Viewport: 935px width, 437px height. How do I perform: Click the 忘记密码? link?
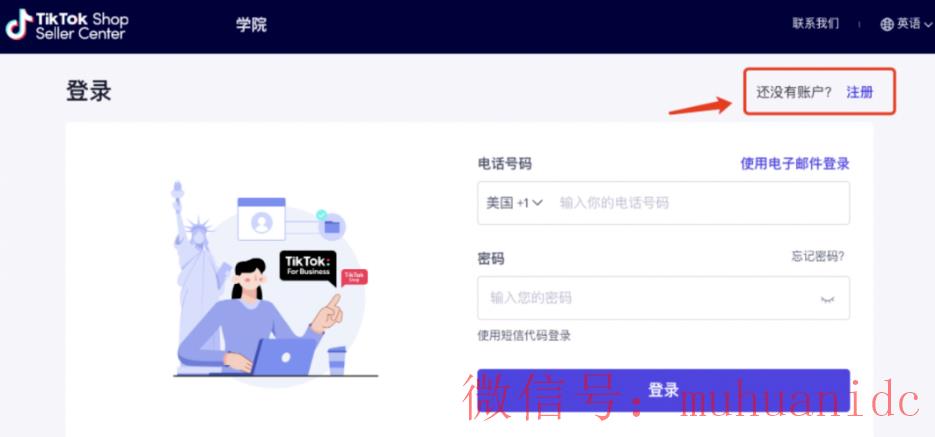(818, 257)
